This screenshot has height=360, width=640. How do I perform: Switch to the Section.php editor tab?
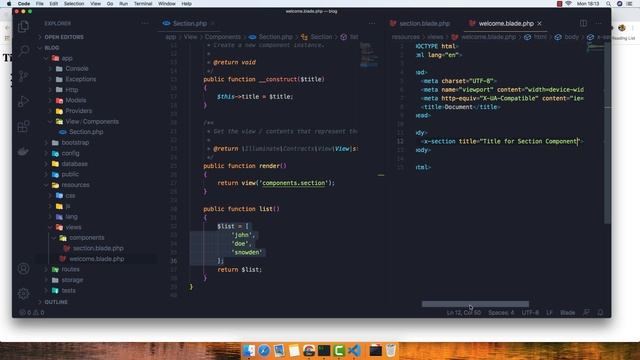pyautogui.click(x=189, y=23)
